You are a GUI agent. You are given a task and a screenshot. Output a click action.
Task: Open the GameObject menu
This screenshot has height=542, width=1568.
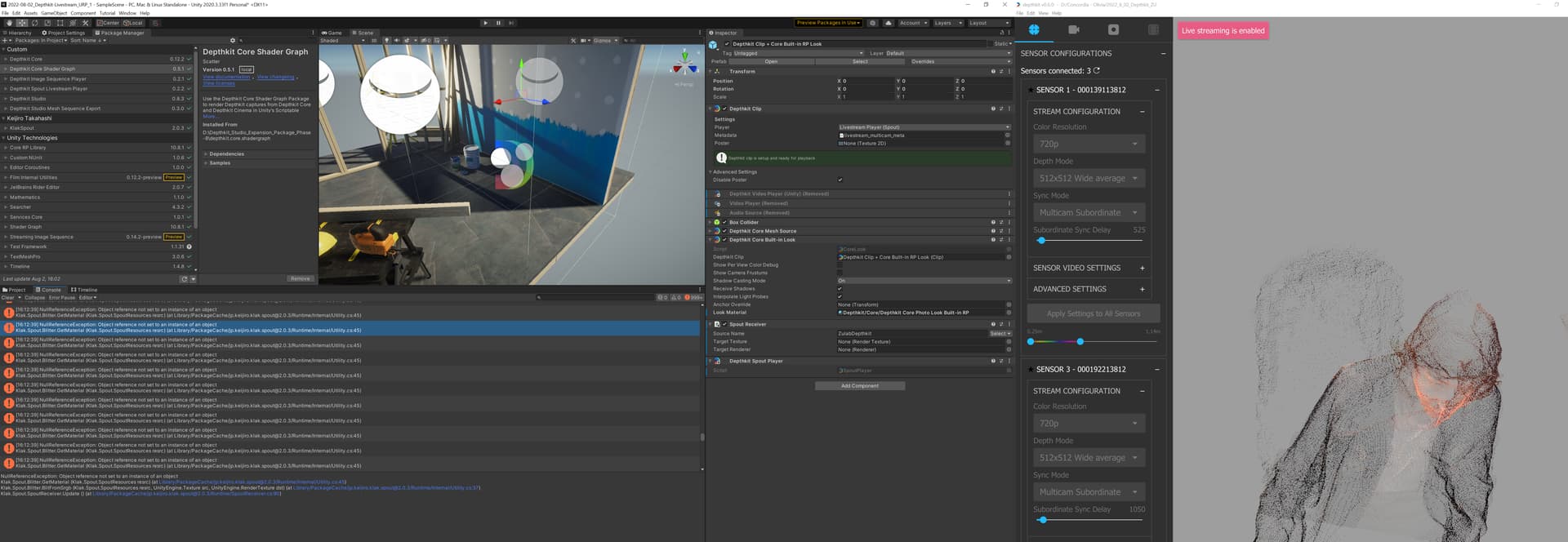54,13
